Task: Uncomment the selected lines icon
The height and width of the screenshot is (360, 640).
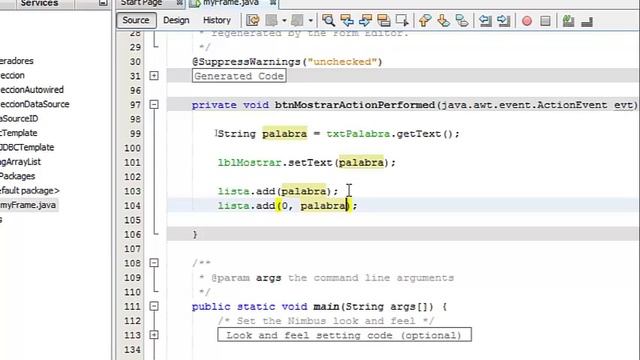Action: (587, 21)
